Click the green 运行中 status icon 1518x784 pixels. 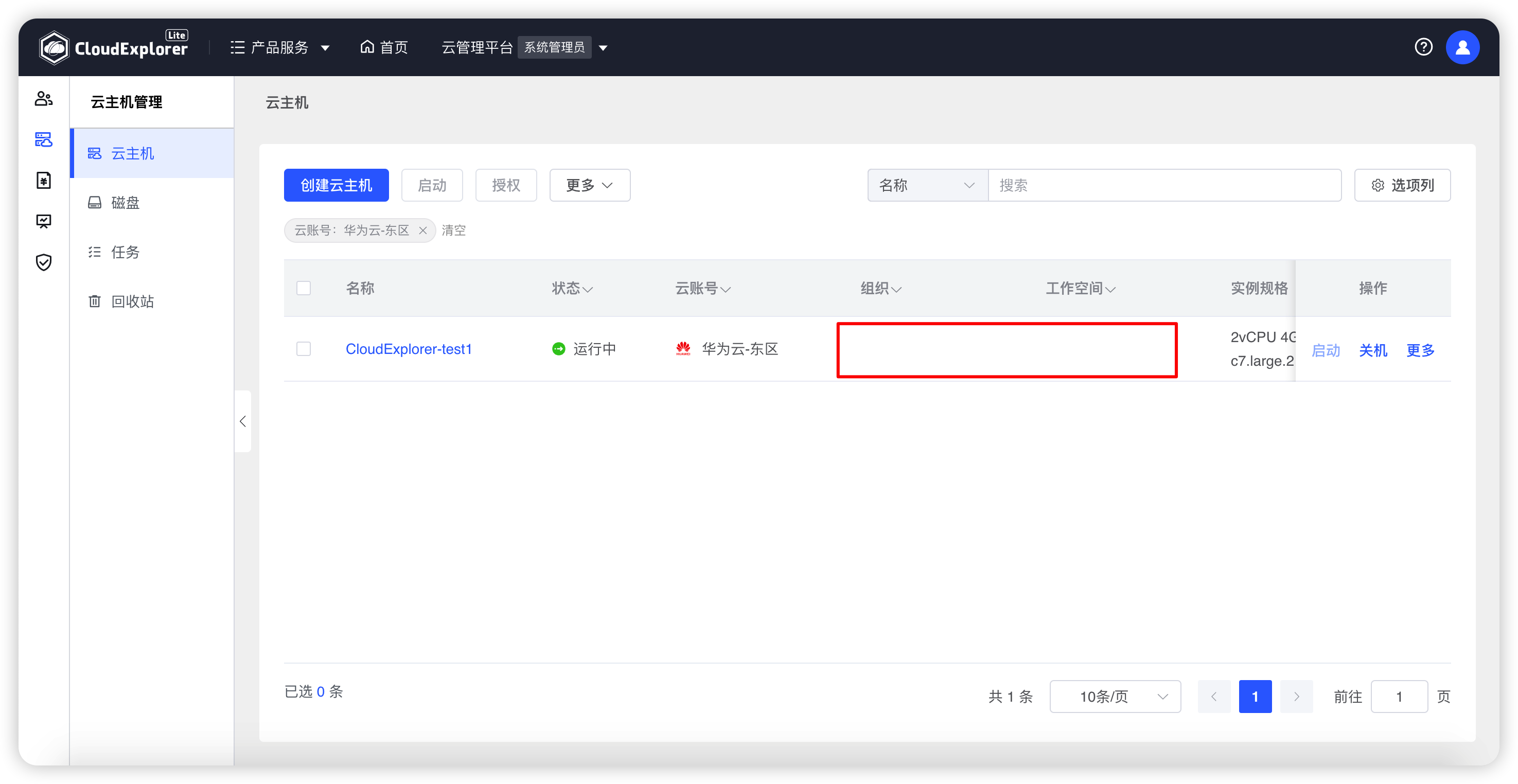[x=558, y=349]
